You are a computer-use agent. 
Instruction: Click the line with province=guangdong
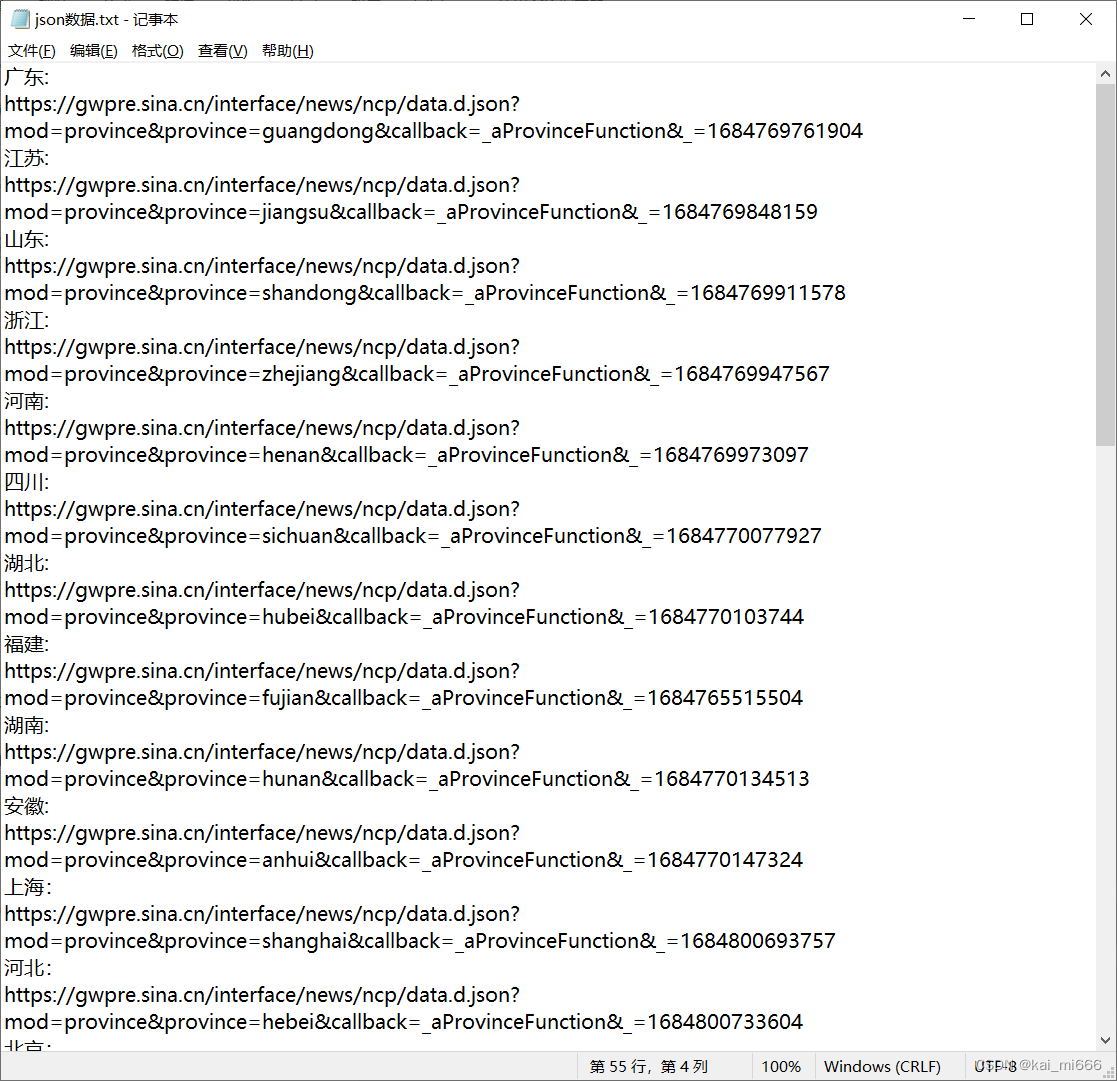coord(433,131)
